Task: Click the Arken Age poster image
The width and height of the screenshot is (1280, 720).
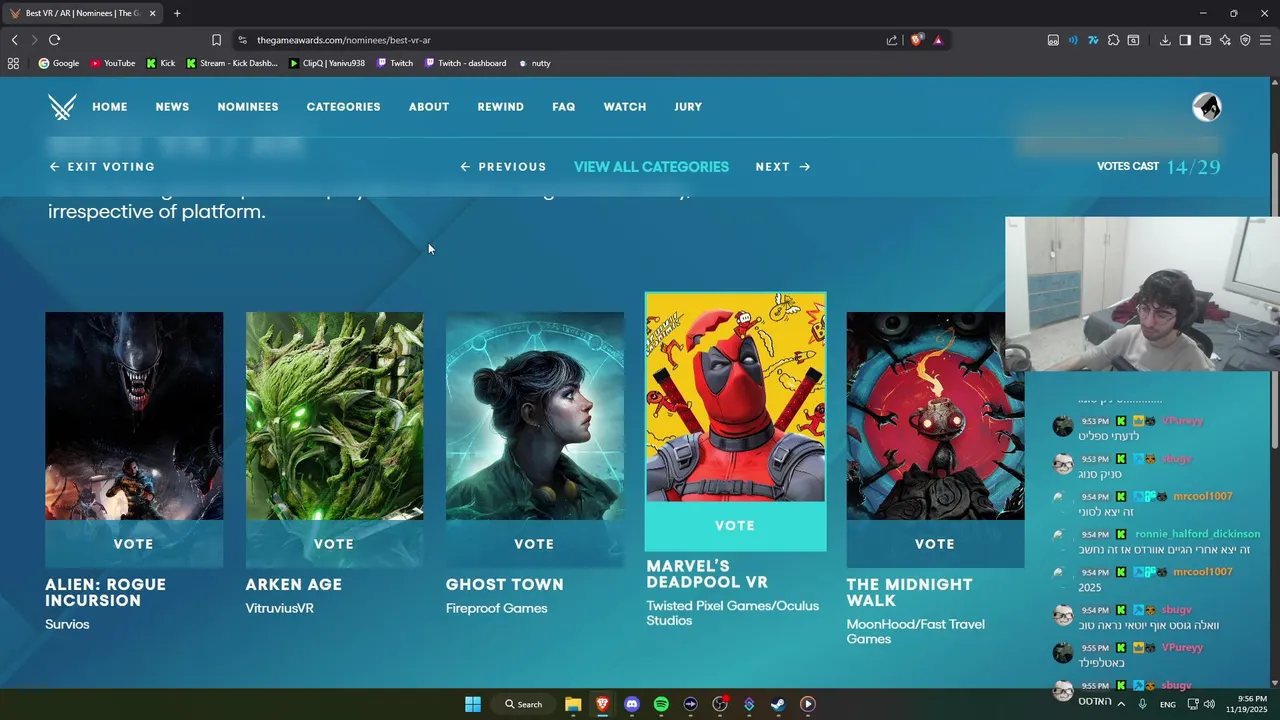Action: pyautogui.click(x=334, y=416)
